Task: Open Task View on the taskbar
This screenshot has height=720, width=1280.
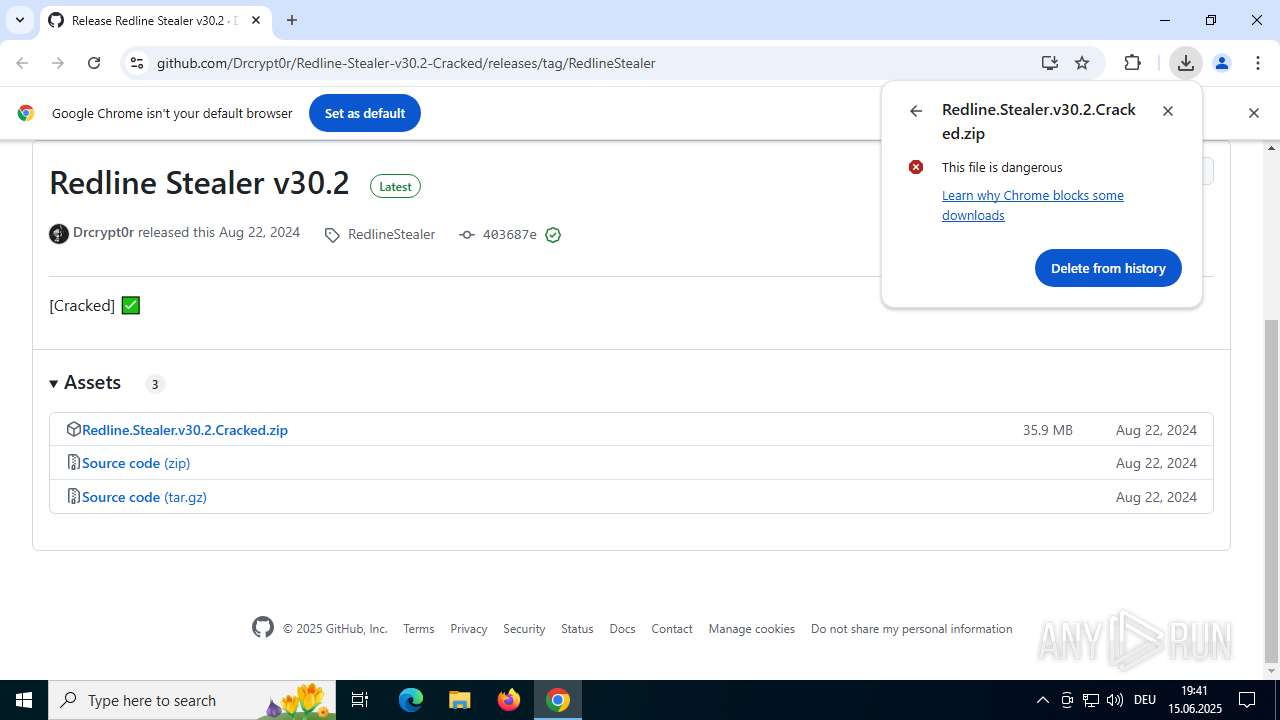Action: 360,700
